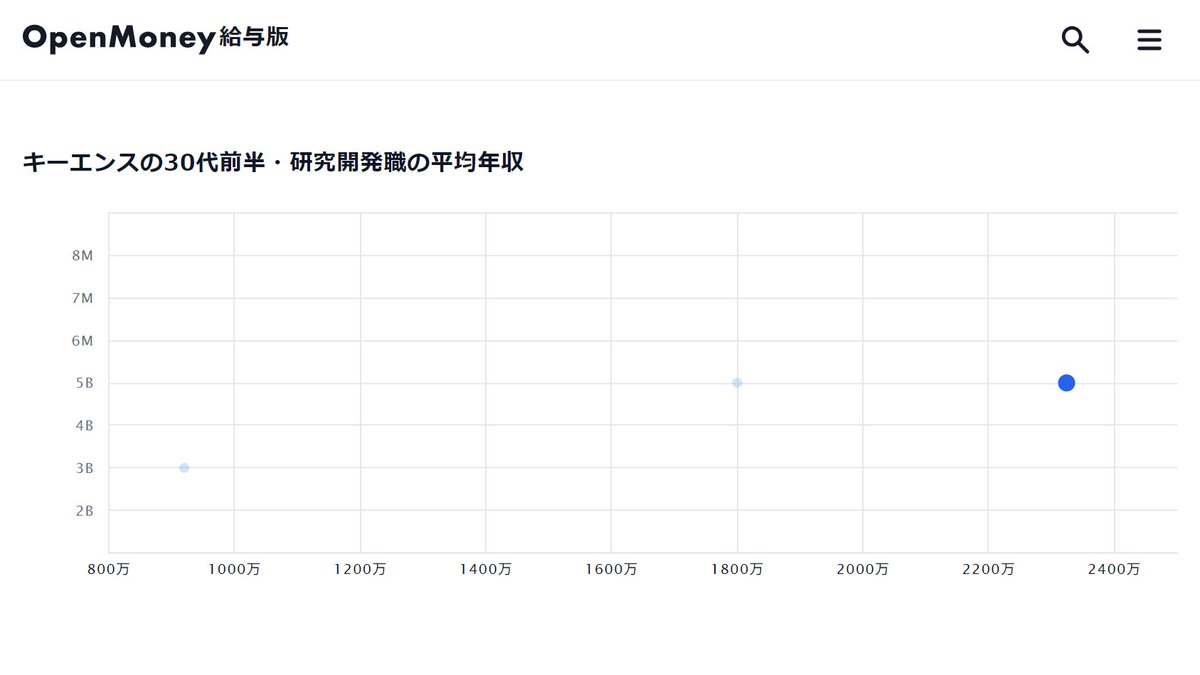This screenshot has height=675, width=1200.
Task: Click the y-axis label 2B
Action: 84,510
